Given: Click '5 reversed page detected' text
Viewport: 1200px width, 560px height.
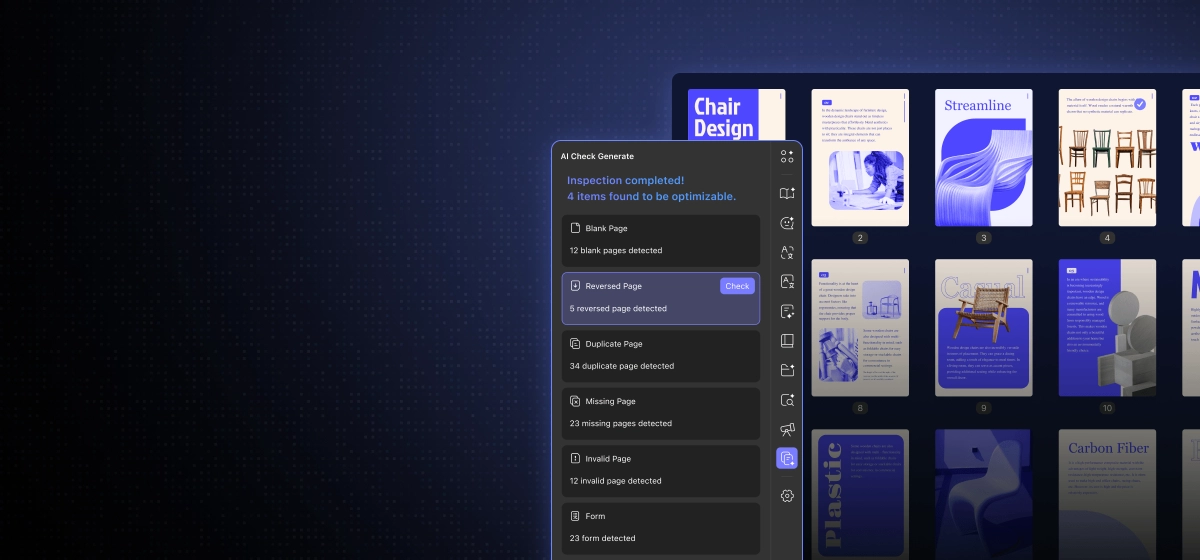Looking at the screenshot, I should click(618, 308).
